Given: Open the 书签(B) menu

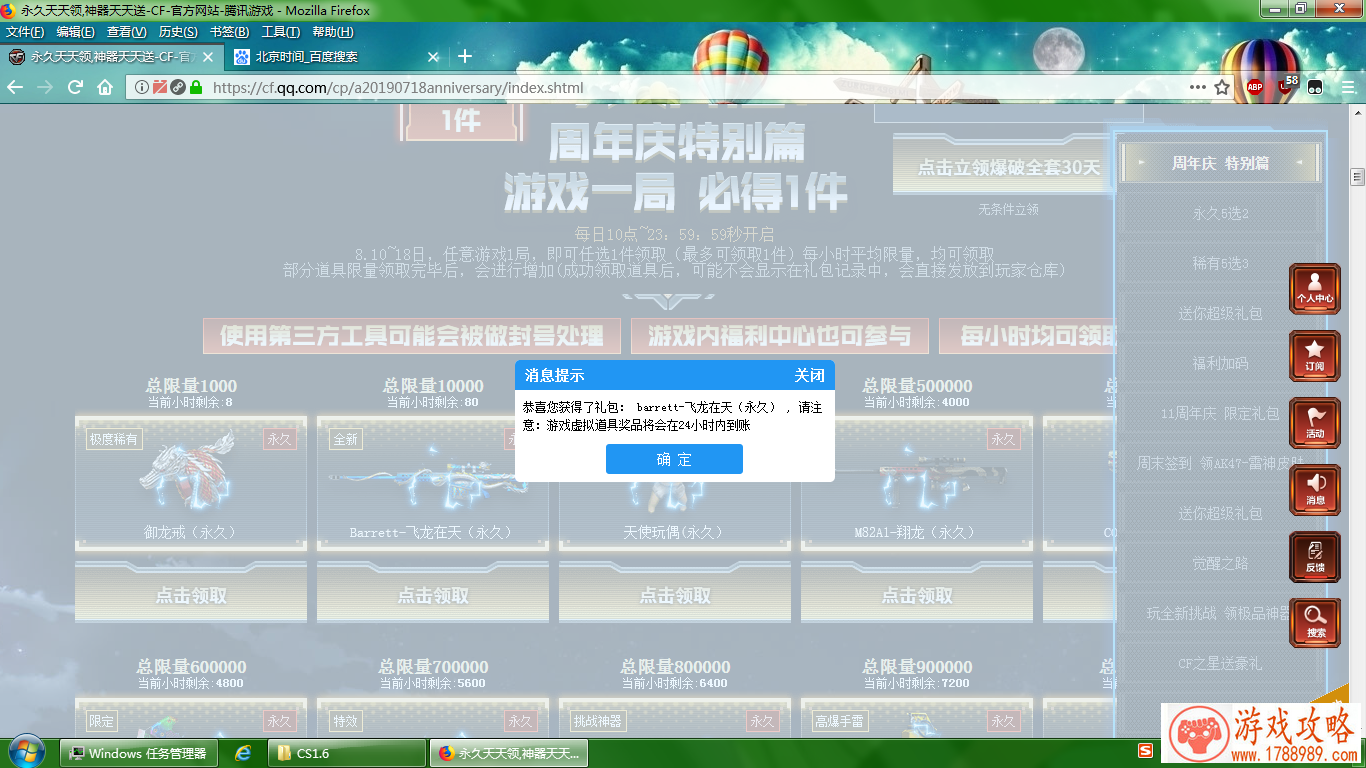Looking at the screenshot, I should point(229,32).
